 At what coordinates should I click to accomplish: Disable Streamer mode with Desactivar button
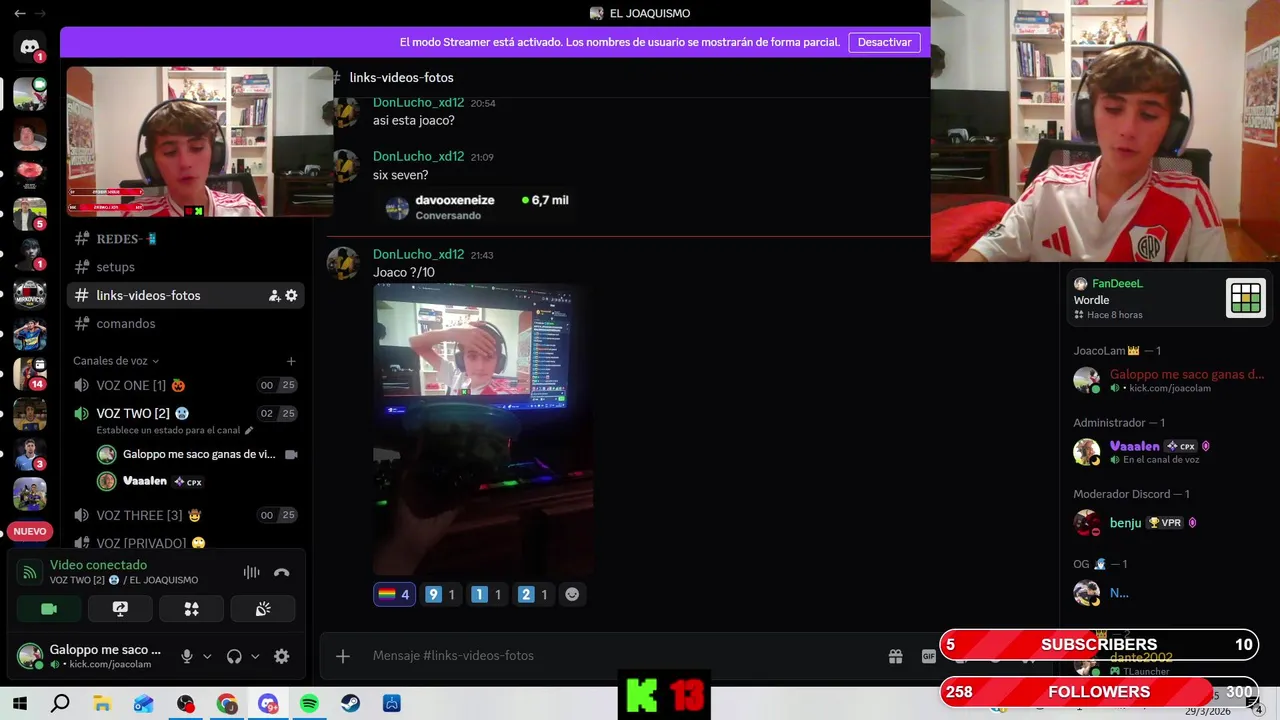click(884, 42)
